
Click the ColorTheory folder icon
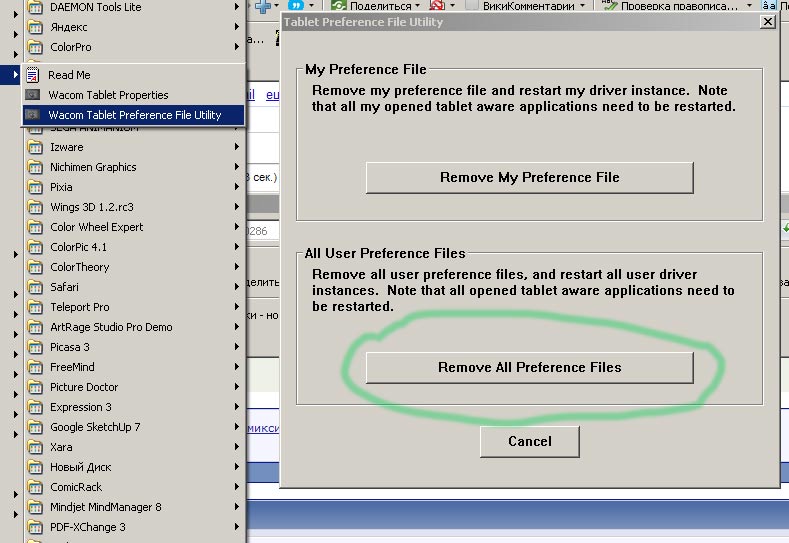point(35,267)
